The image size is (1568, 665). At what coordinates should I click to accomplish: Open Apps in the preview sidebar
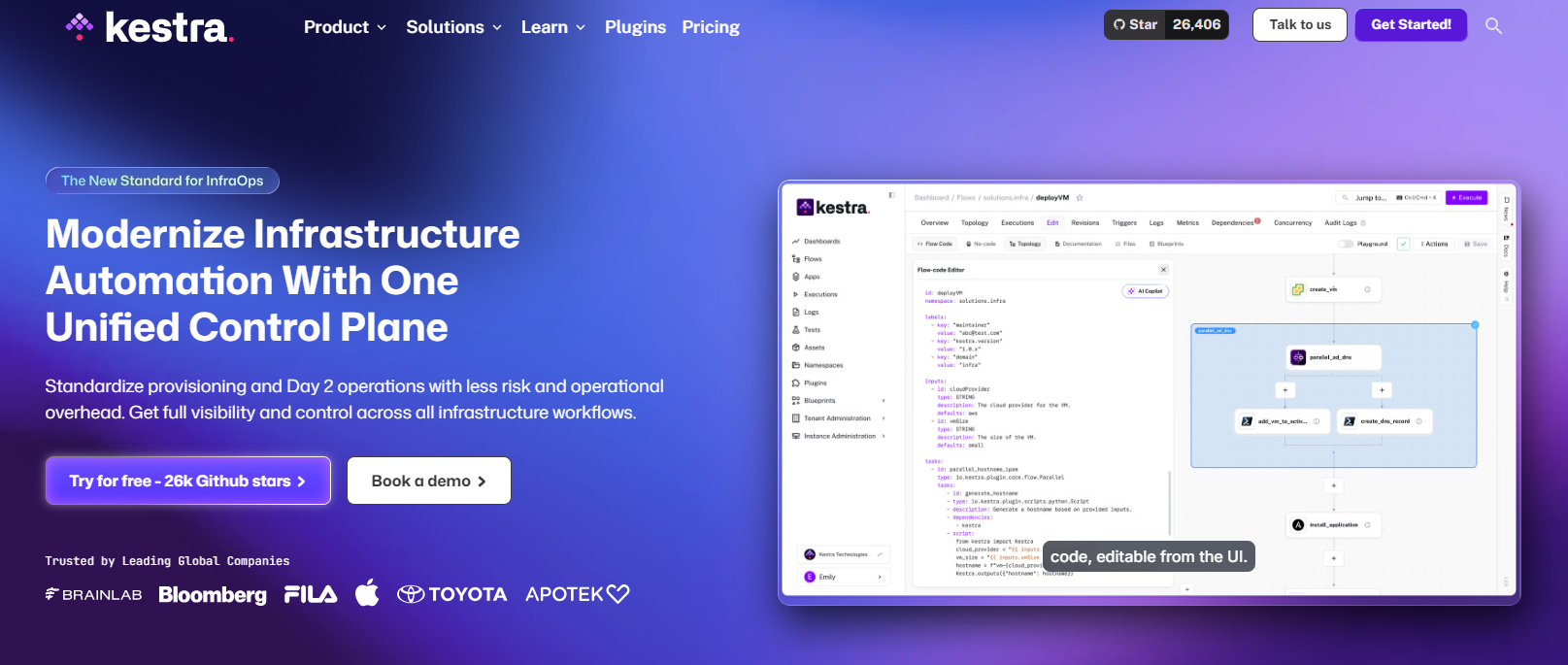click(807, 277)
